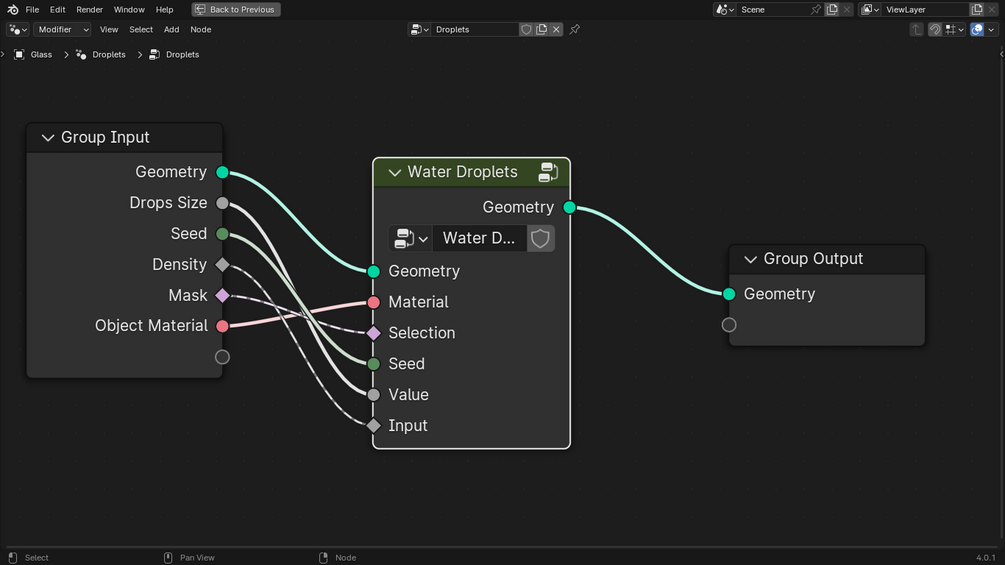Open the editor type dropdown
The width and height of the screenshot is (1005, 565).
[17, 29]
